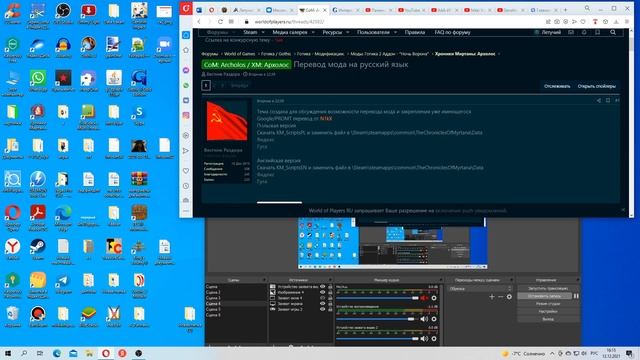640x360 pixels.
Task: Mute the third audio mixer channel
Action: pyautogui.click(x=424, y=339)
